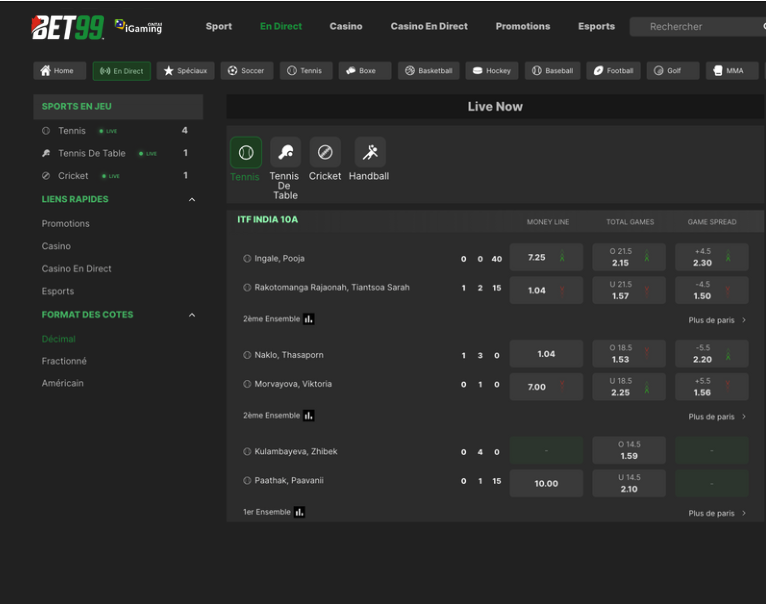Expand Plus de paris for Ingale match
The height and width of the screenshot is (604, 766).
717,320
